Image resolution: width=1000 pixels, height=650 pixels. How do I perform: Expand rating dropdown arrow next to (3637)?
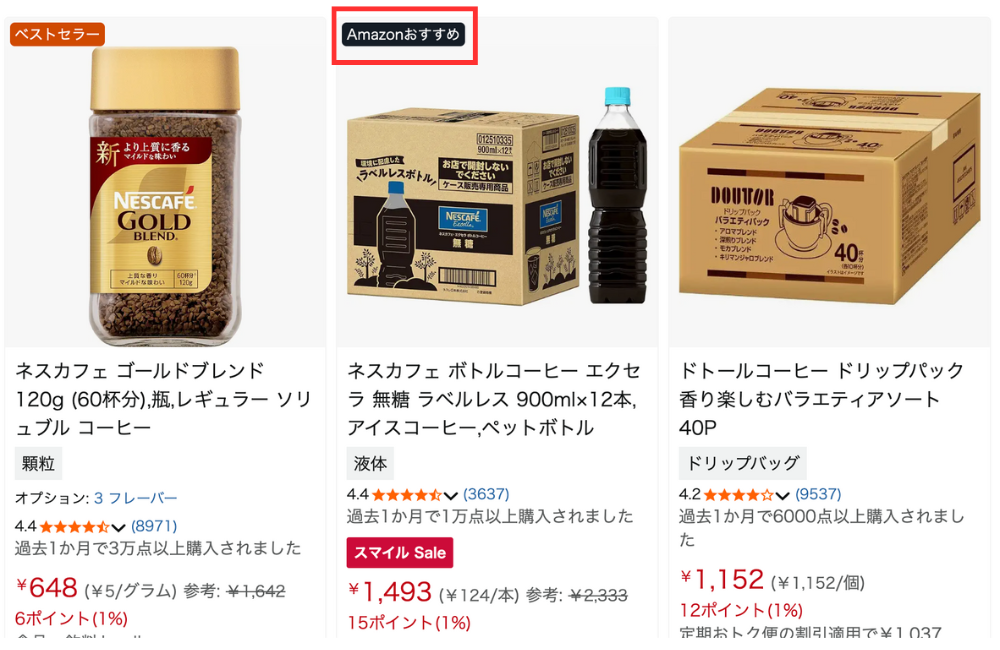pos(451,496)
